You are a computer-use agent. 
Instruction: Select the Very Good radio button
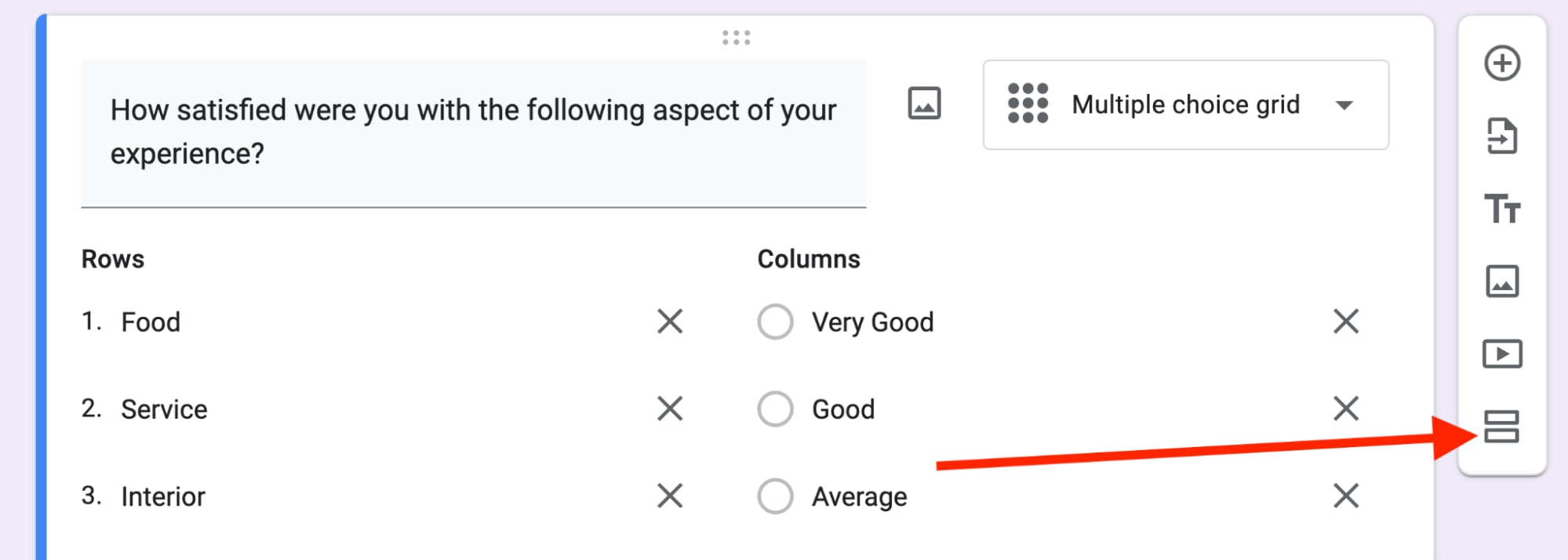(x=774, y=322)
